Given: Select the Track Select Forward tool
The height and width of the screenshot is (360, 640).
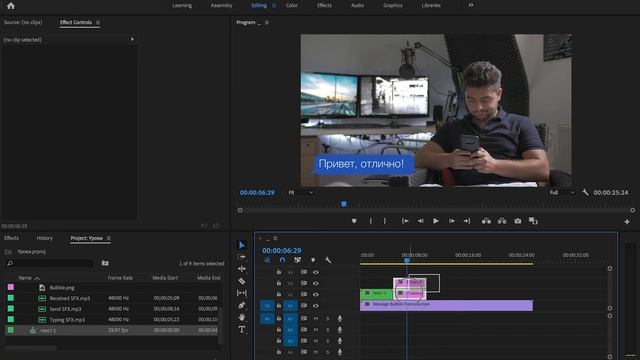Looking at the screenshot, I should [242, 257].
